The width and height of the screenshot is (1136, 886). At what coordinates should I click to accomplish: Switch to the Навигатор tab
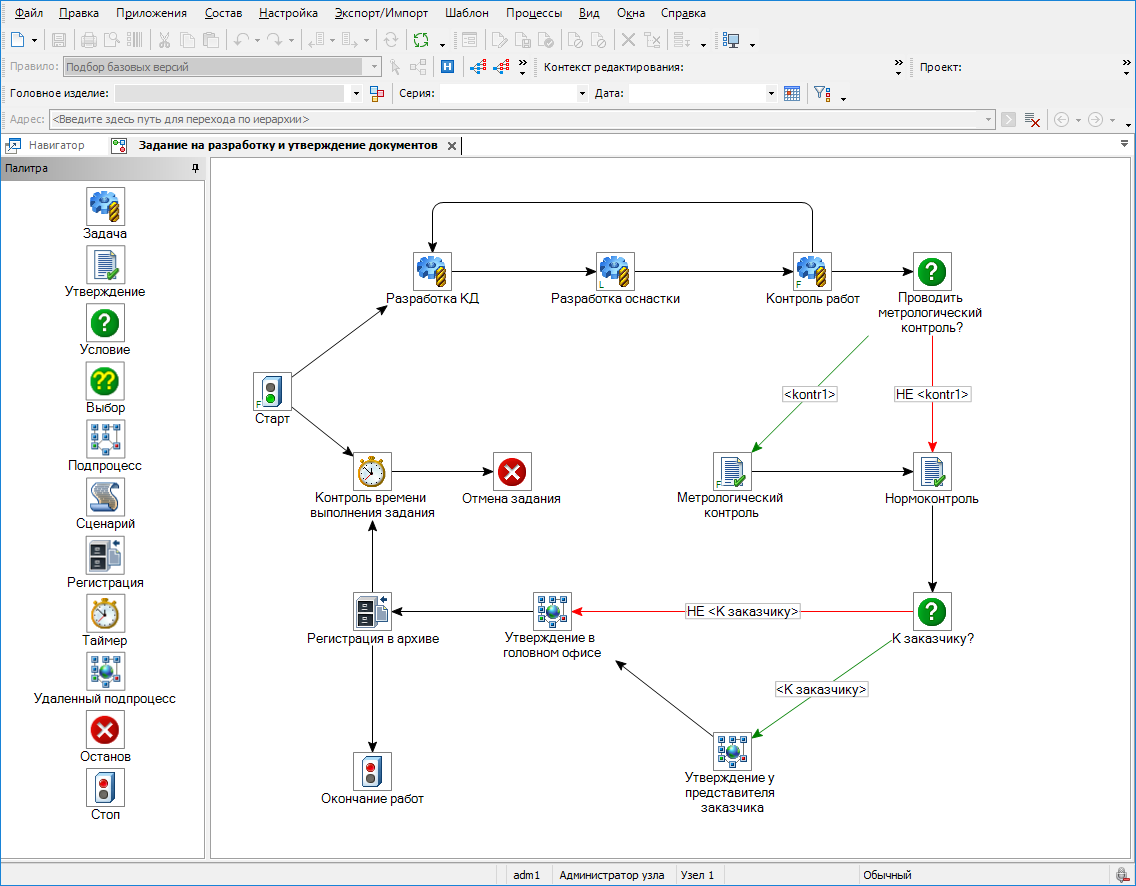tap(56, 145)
